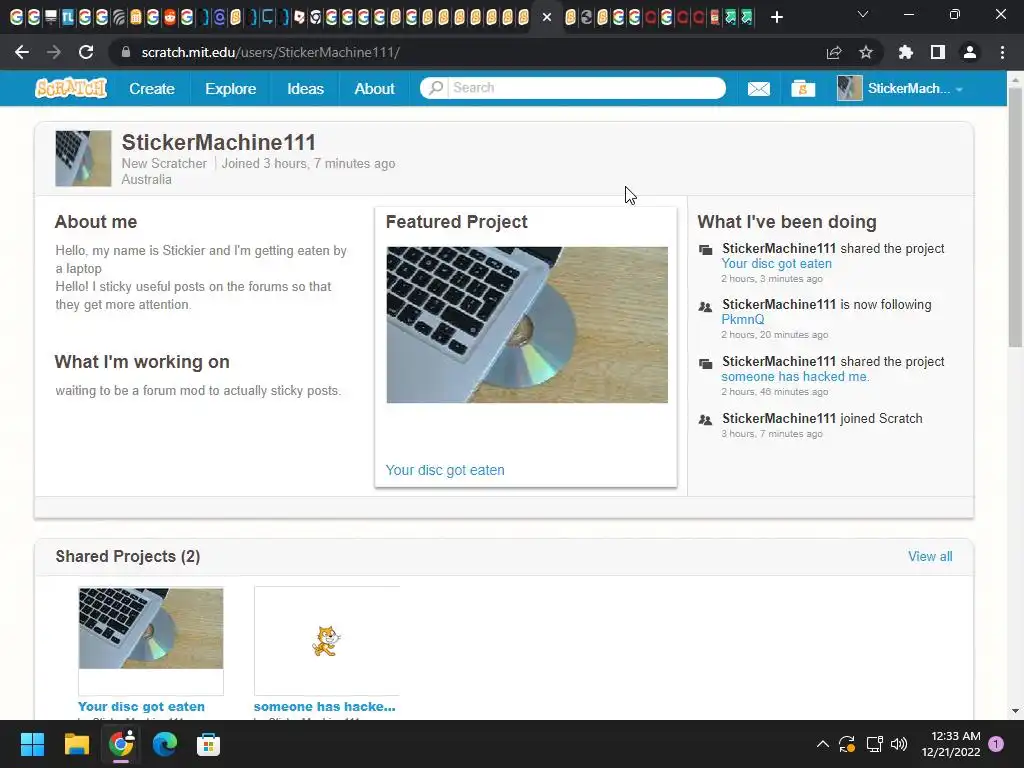
Task: Open 'Your disc got eaten' activity link
Action: pos(776,264)
